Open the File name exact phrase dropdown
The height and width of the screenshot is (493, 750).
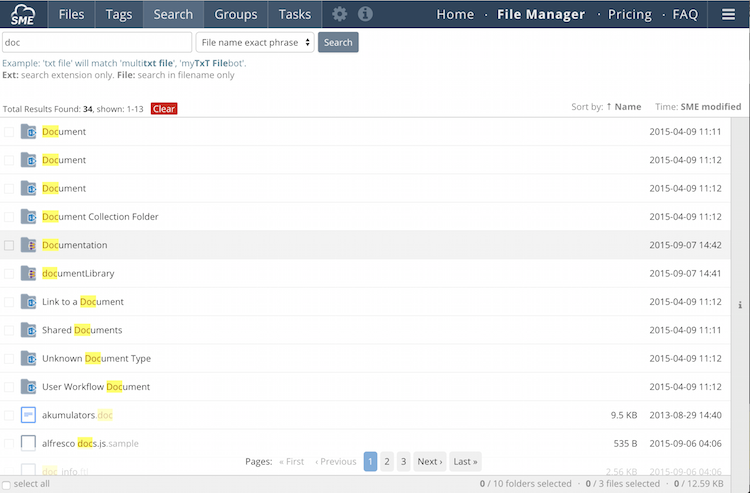pyautogui.click(x=255, y=42)
